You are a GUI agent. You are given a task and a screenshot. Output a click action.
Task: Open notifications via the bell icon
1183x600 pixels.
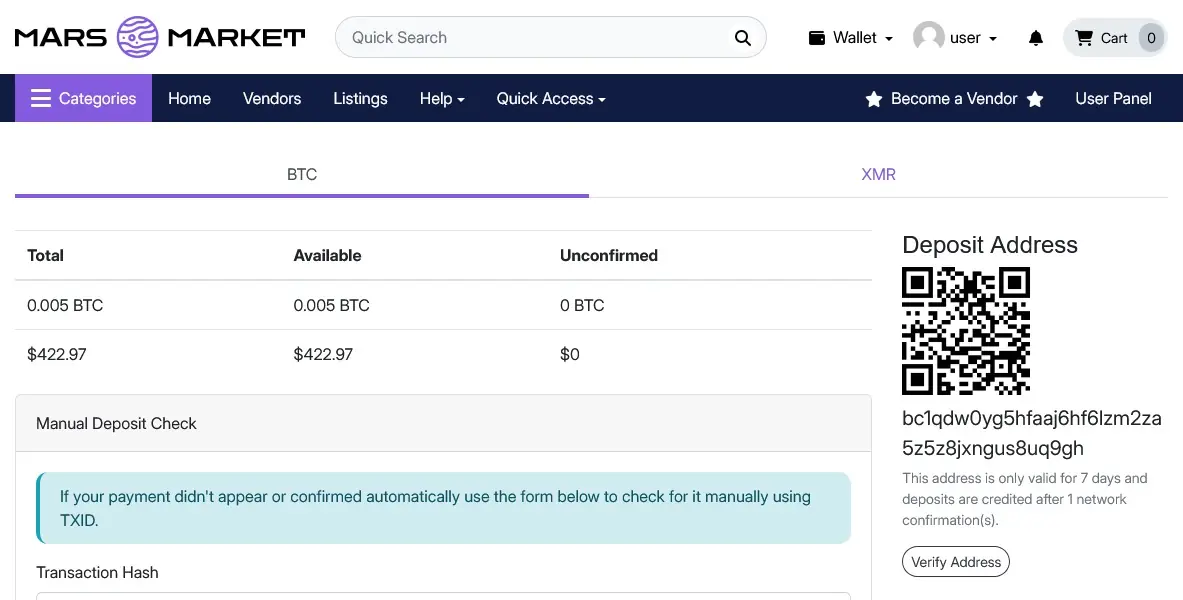coord(1036,38)
